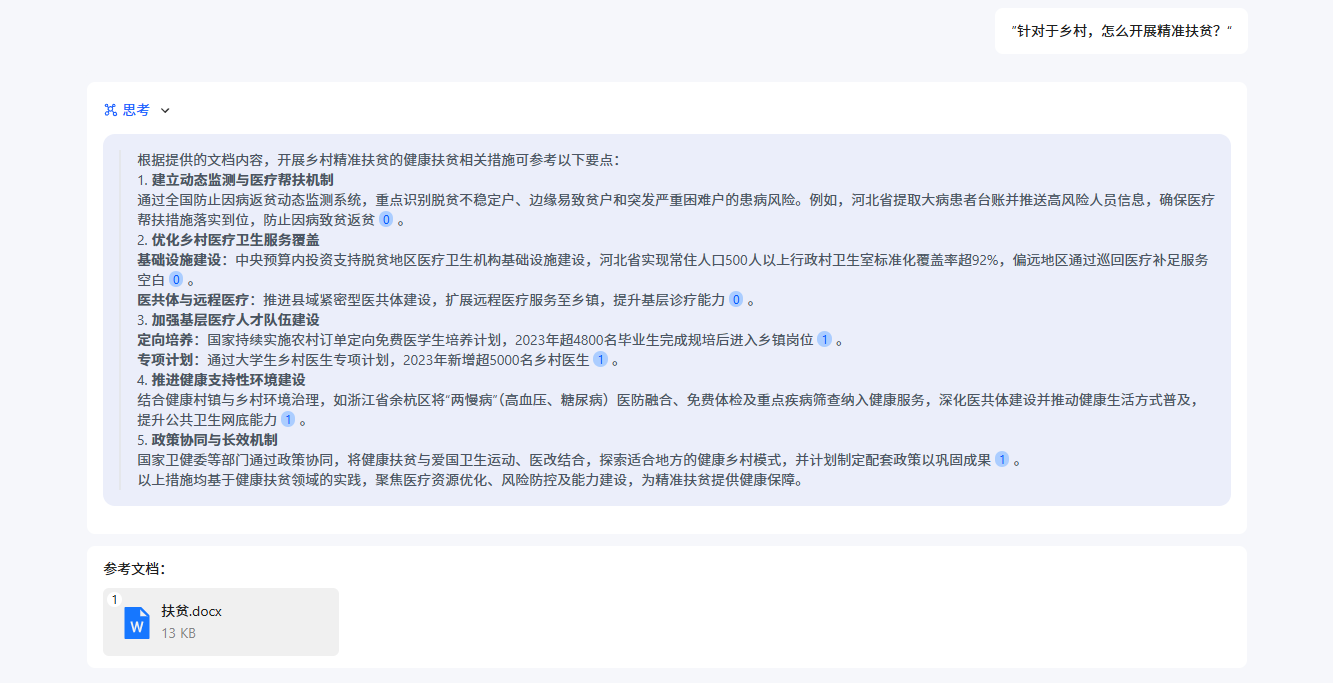Open the 扶贫.docx file name link
The height and width of the screenshot is (683, 1333).
click(191, 611)
